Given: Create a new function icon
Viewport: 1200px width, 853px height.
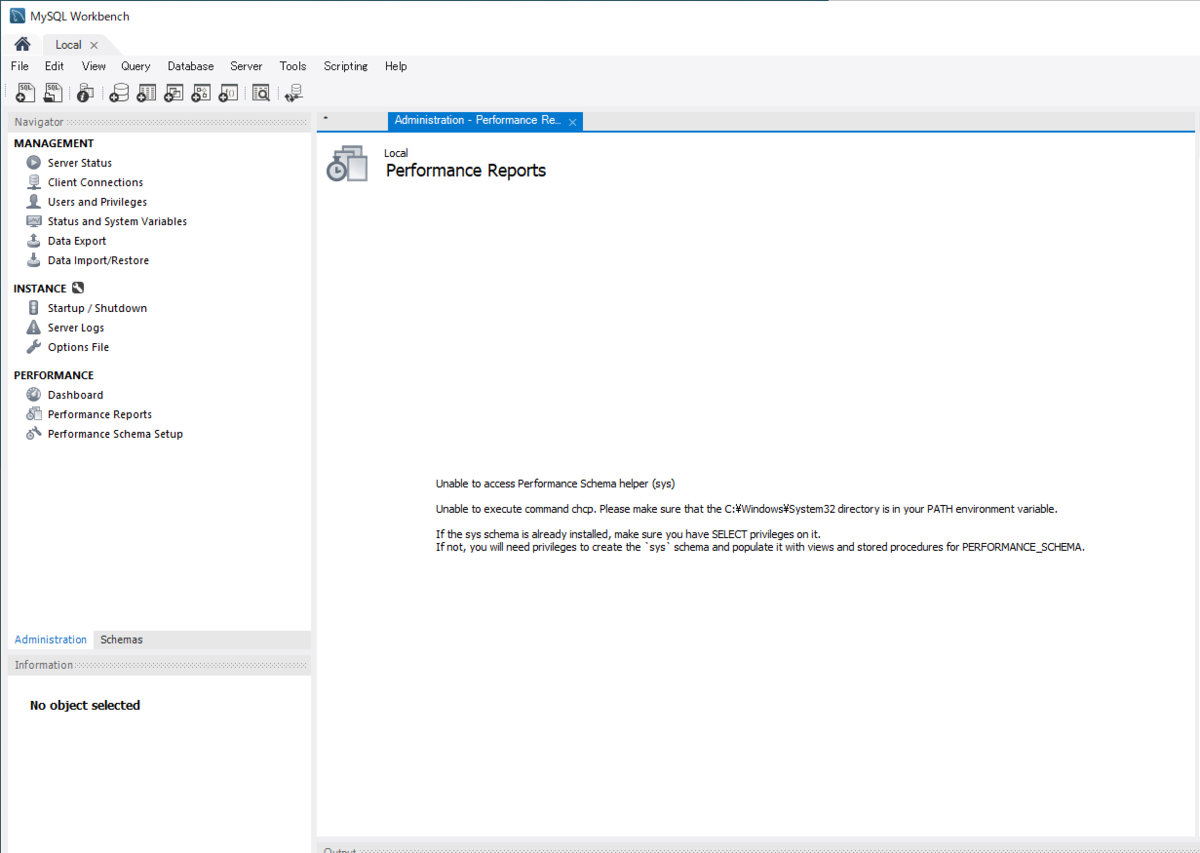Looking at the screenshot, I should pos(228,93).
